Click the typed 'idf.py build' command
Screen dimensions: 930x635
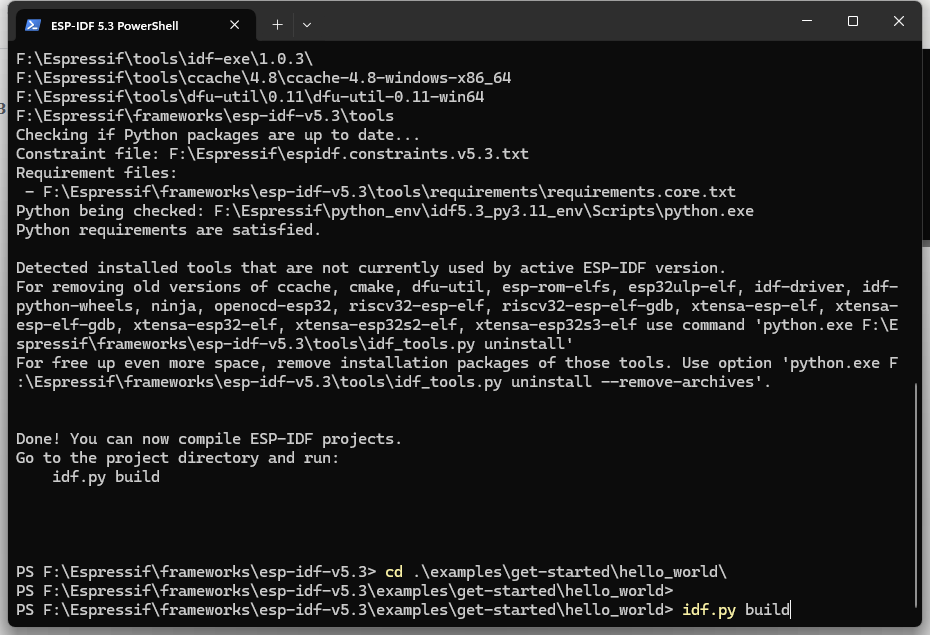pyautogui.click(x=736, y=609)
